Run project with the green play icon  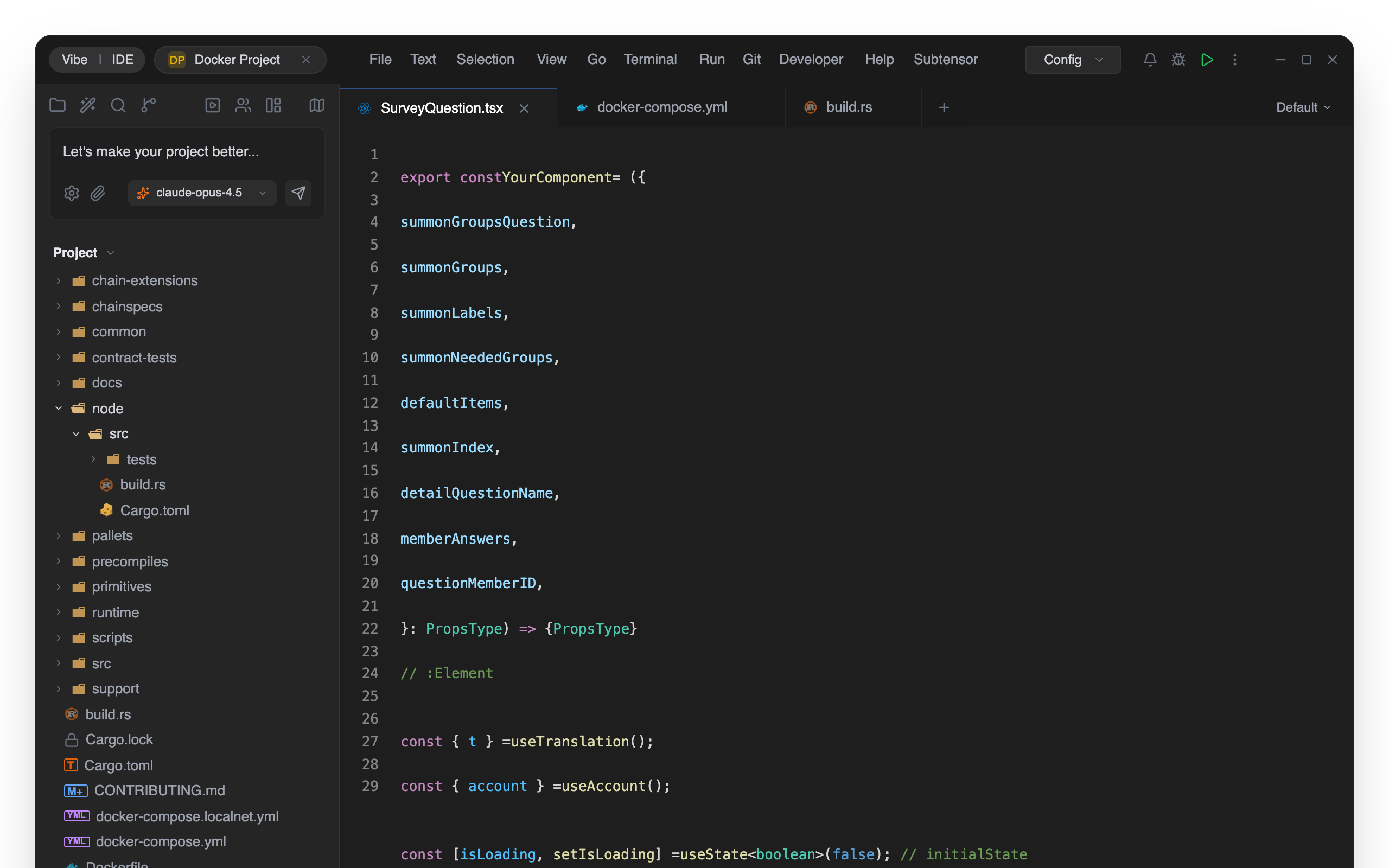click(x=1207, y=60)
